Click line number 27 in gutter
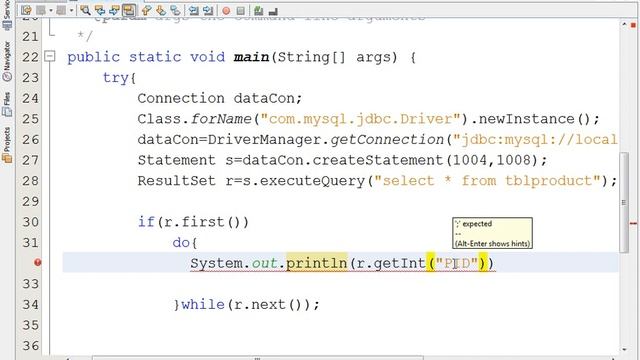Image resolution: width=640 pixels, height=360 pixels. click(x=31, y=160)
